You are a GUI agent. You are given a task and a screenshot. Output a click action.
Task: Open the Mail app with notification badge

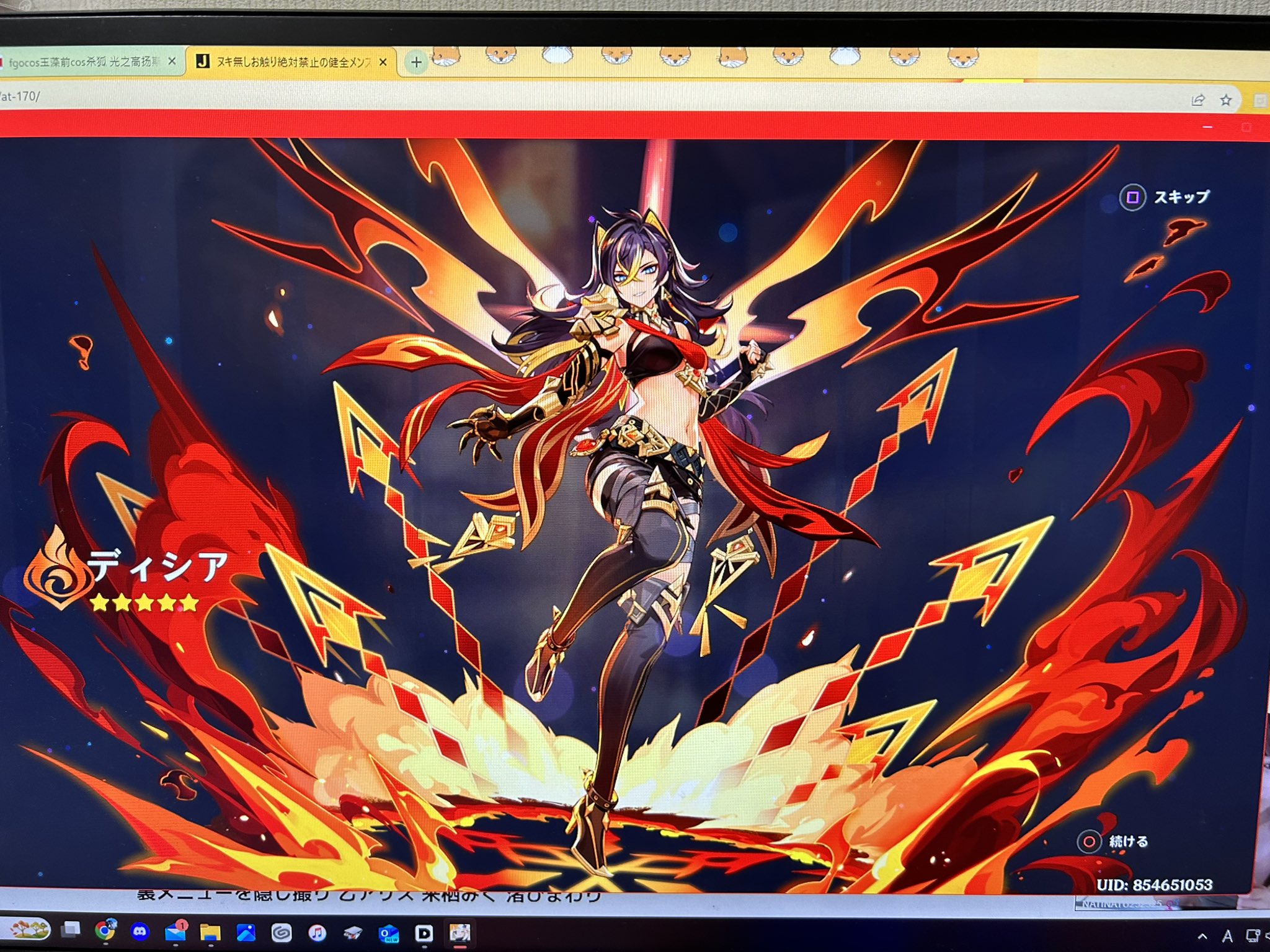tap(175, 932)
